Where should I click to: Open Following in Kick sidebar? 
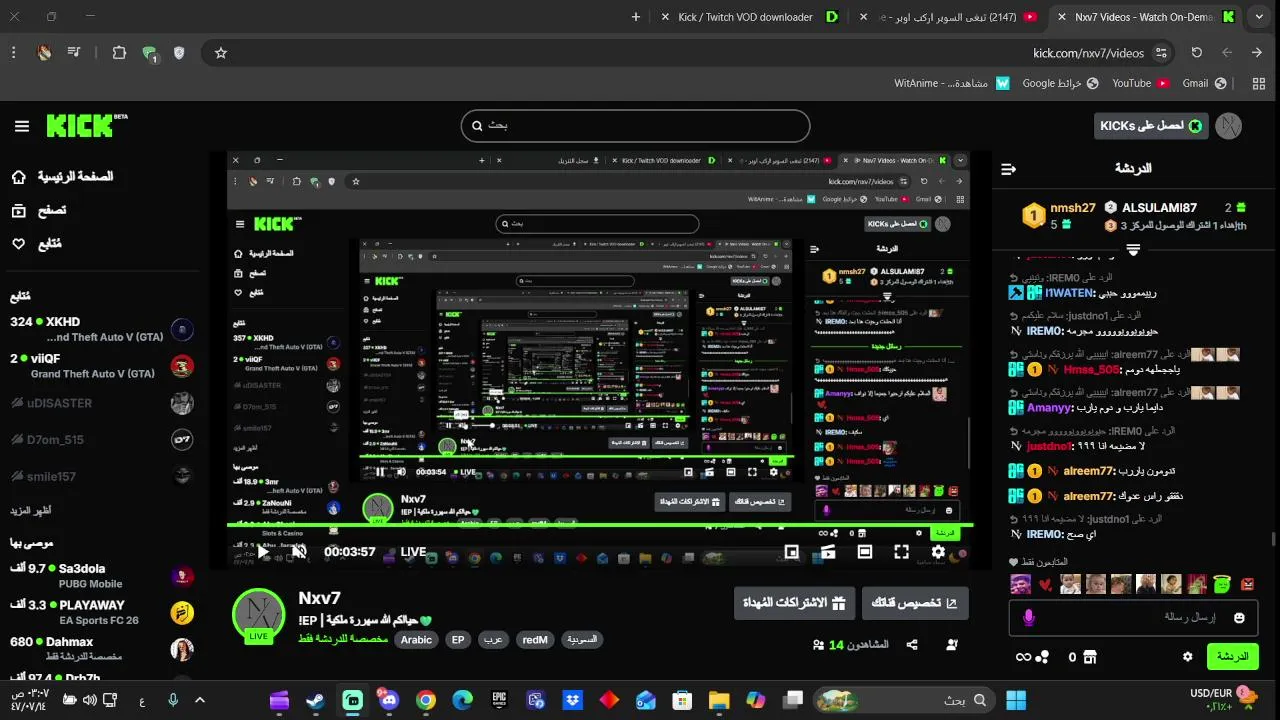point(35,243)
